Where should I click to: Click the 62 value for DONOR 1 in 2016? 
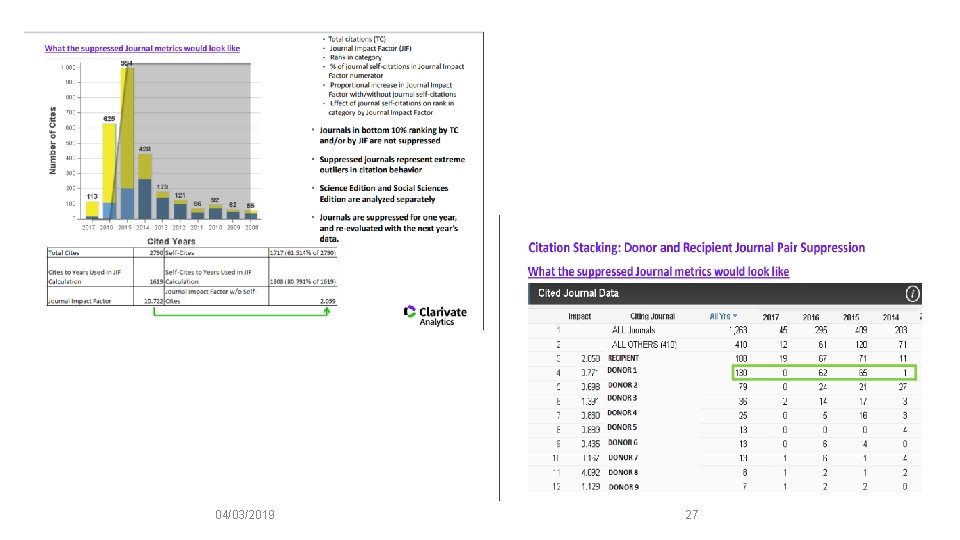click(x=822, y=372)
